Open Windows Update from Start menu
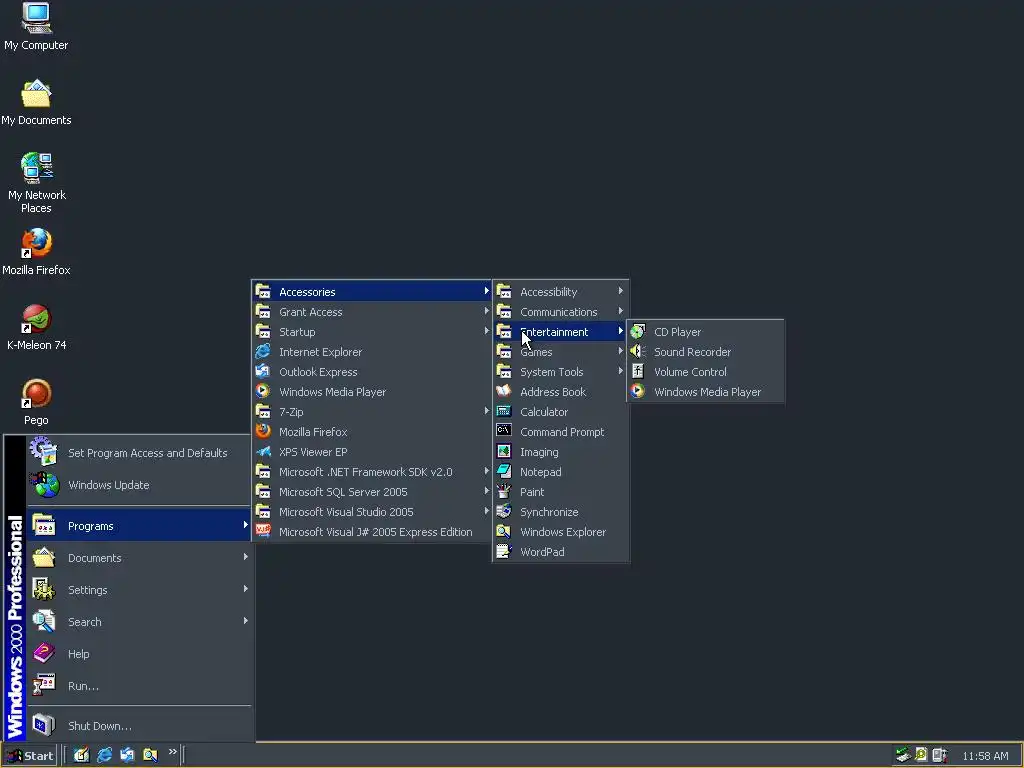Viewport: 1024px width, 768px height. coord(139,485)
